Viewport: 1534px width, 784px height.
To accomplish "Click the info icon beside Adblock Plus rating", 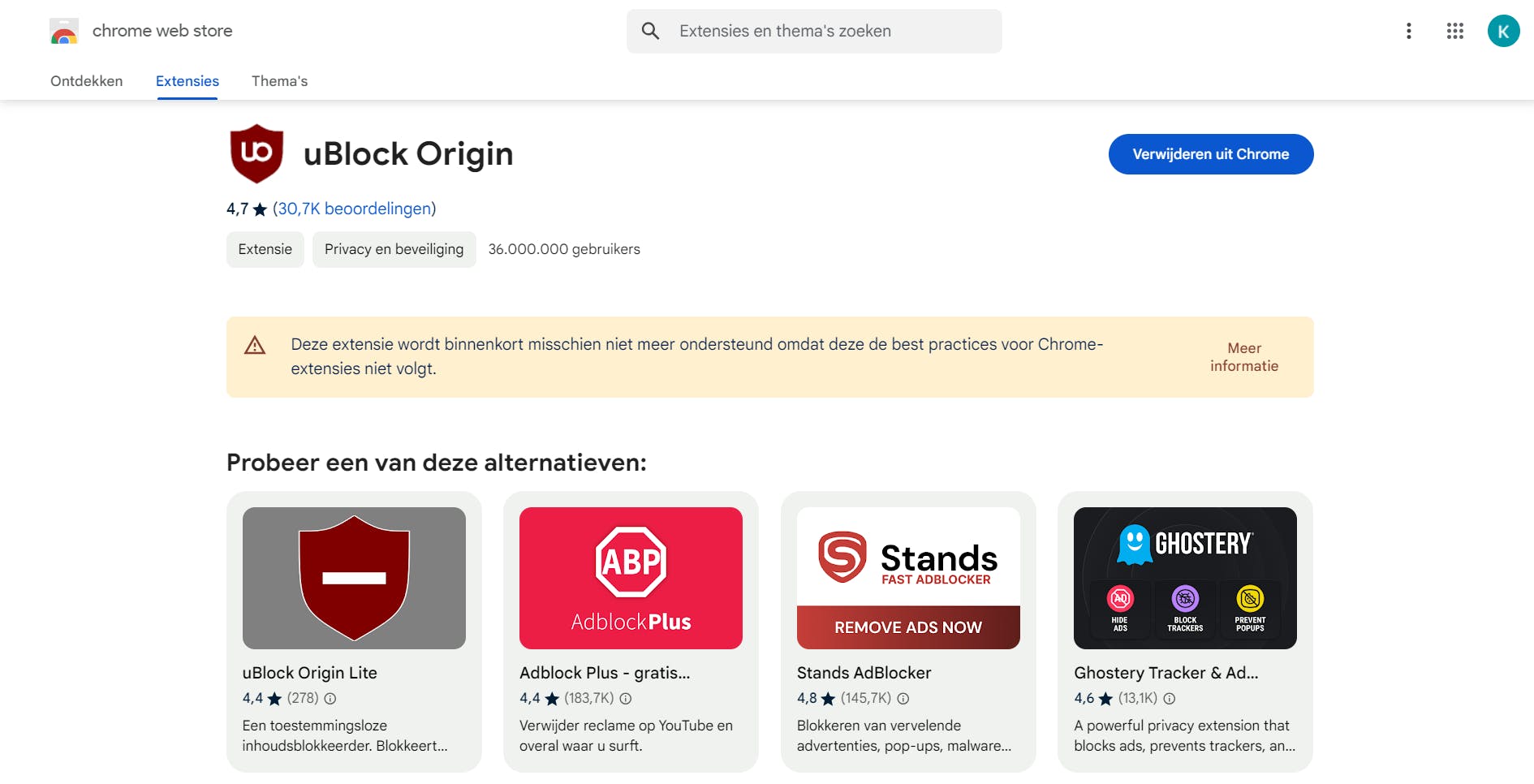I will [625, 699].
